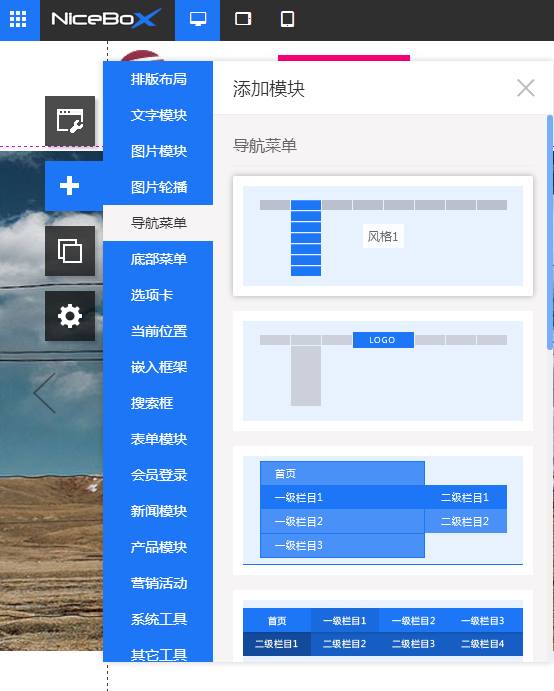Choose the 会员登录 category

click(x=158, y=475)
